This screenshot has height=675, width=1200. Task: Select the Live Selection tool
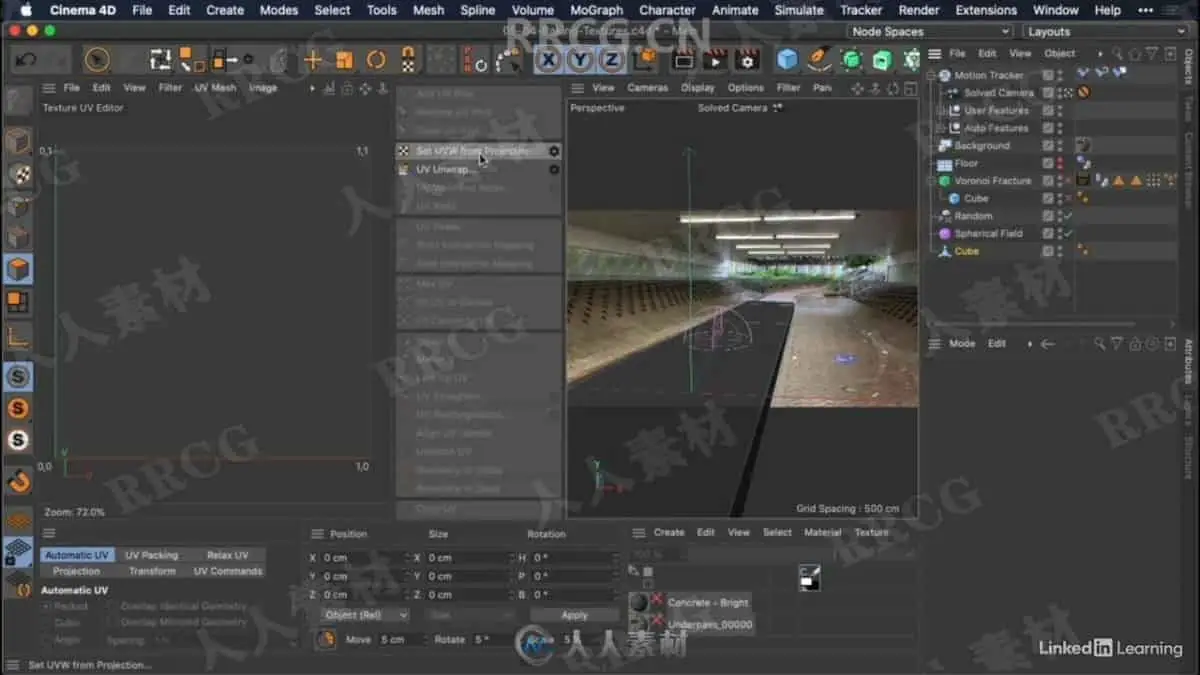point(97,60)
